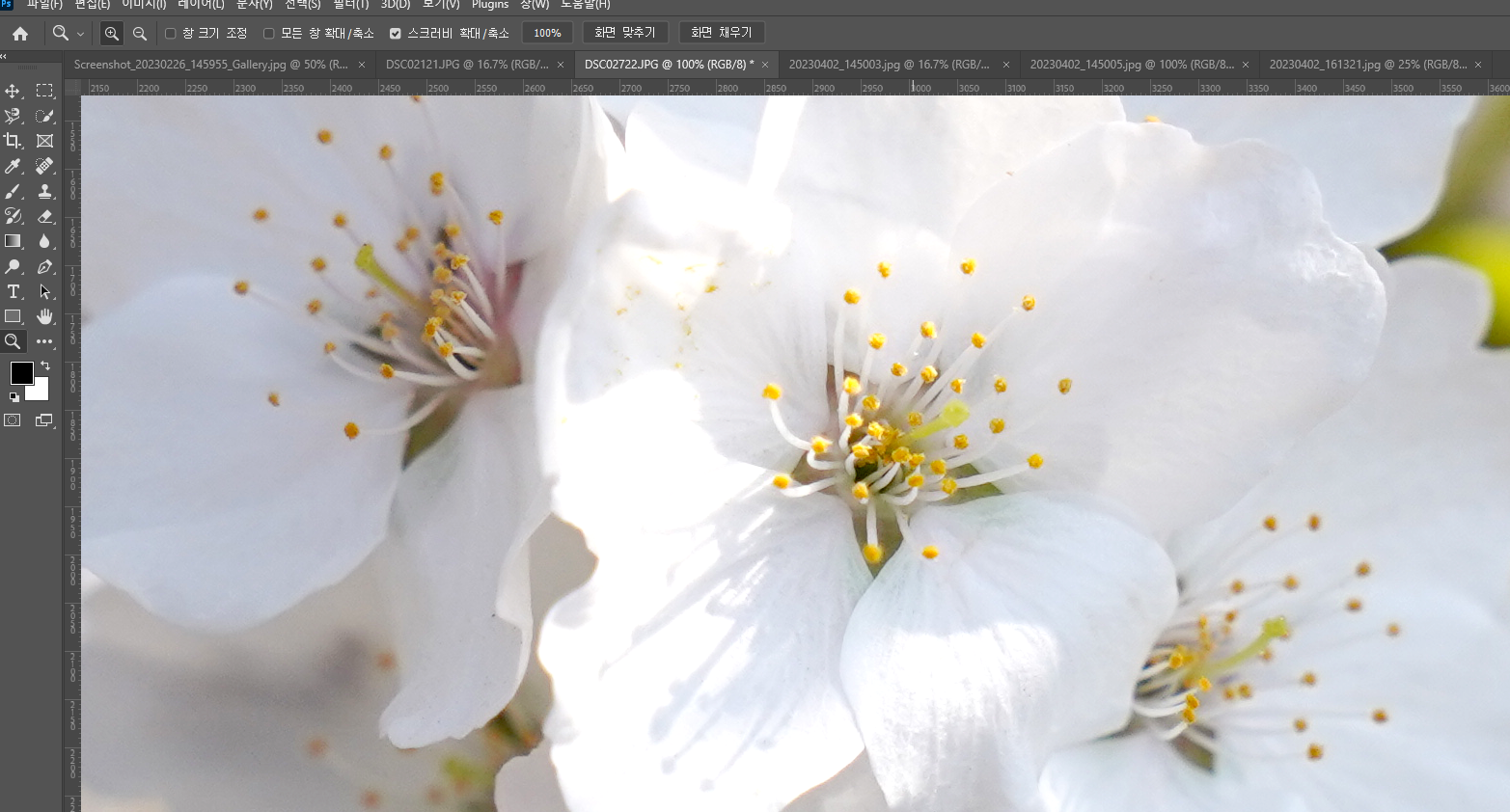Select the Brush tool
This screenshot has width=1510, height=812.
coord(13,191)
